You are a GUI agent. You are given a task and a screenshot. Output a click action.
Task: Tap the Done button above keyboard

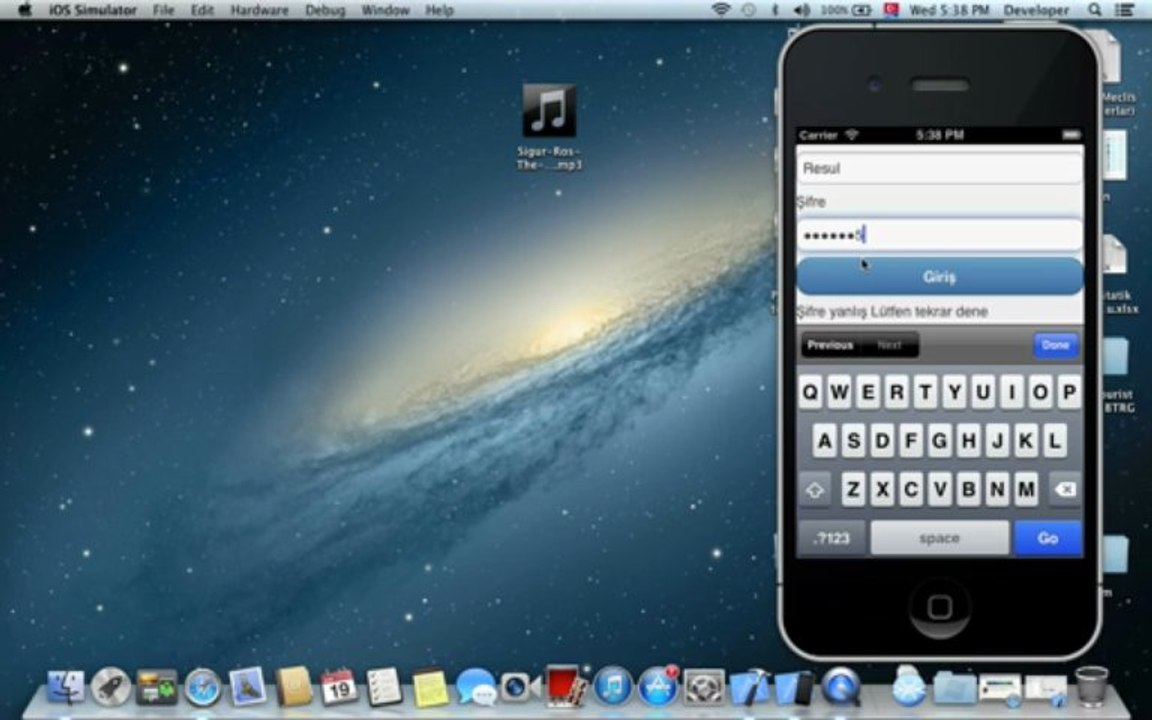(x=1056, y=345)
